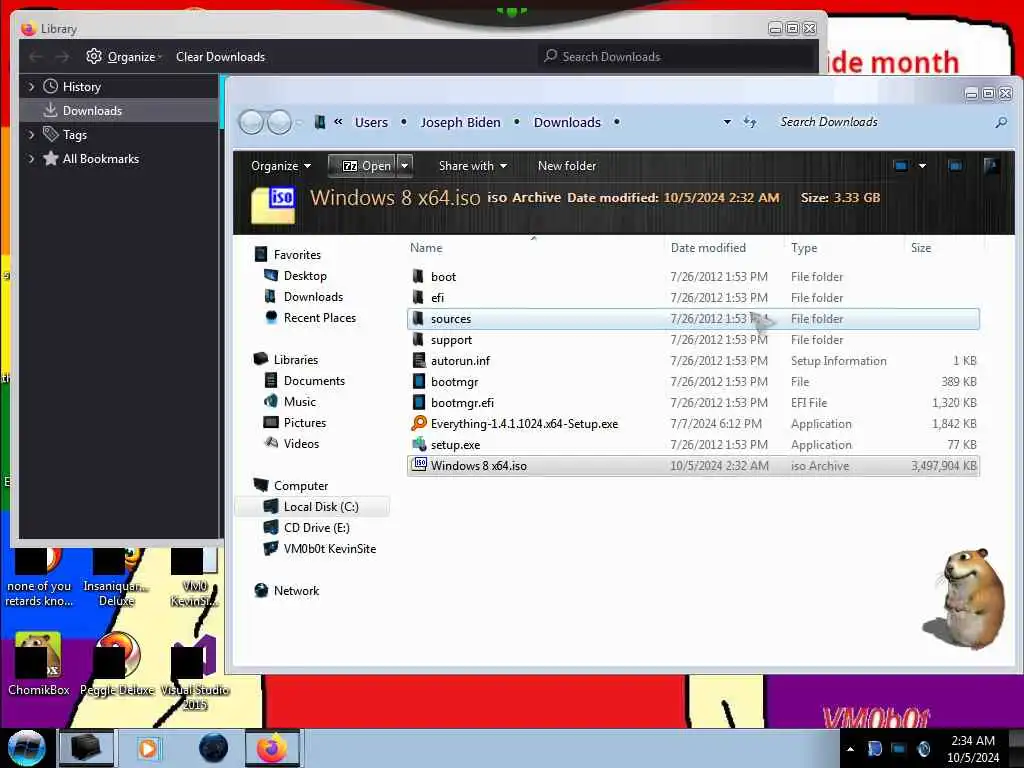Sort by the Size column header
Viewport: 1024px width, 768px height.
point(921,248)
